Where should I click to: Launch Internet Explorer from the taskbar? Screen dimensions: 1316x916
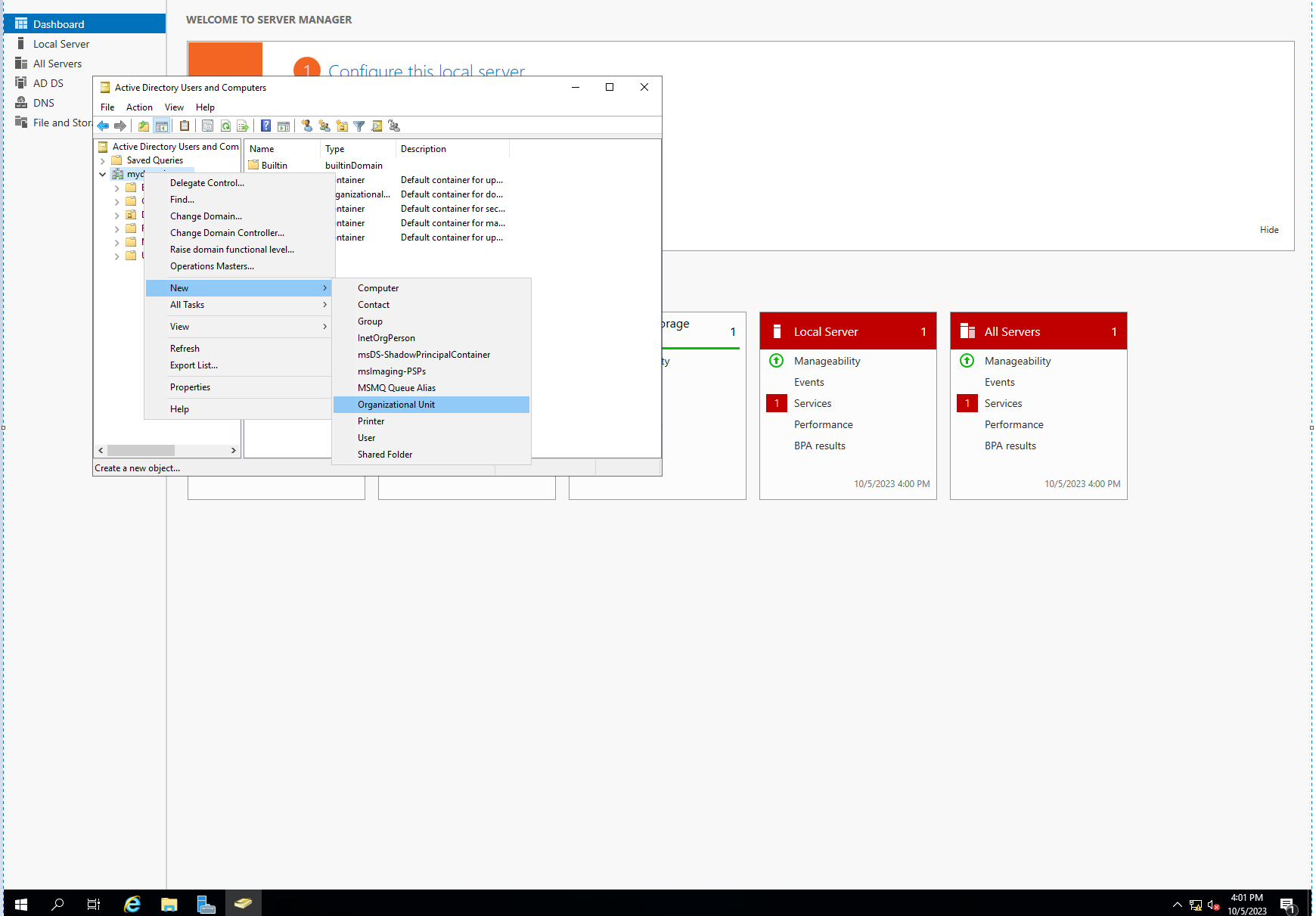point(132,904)
